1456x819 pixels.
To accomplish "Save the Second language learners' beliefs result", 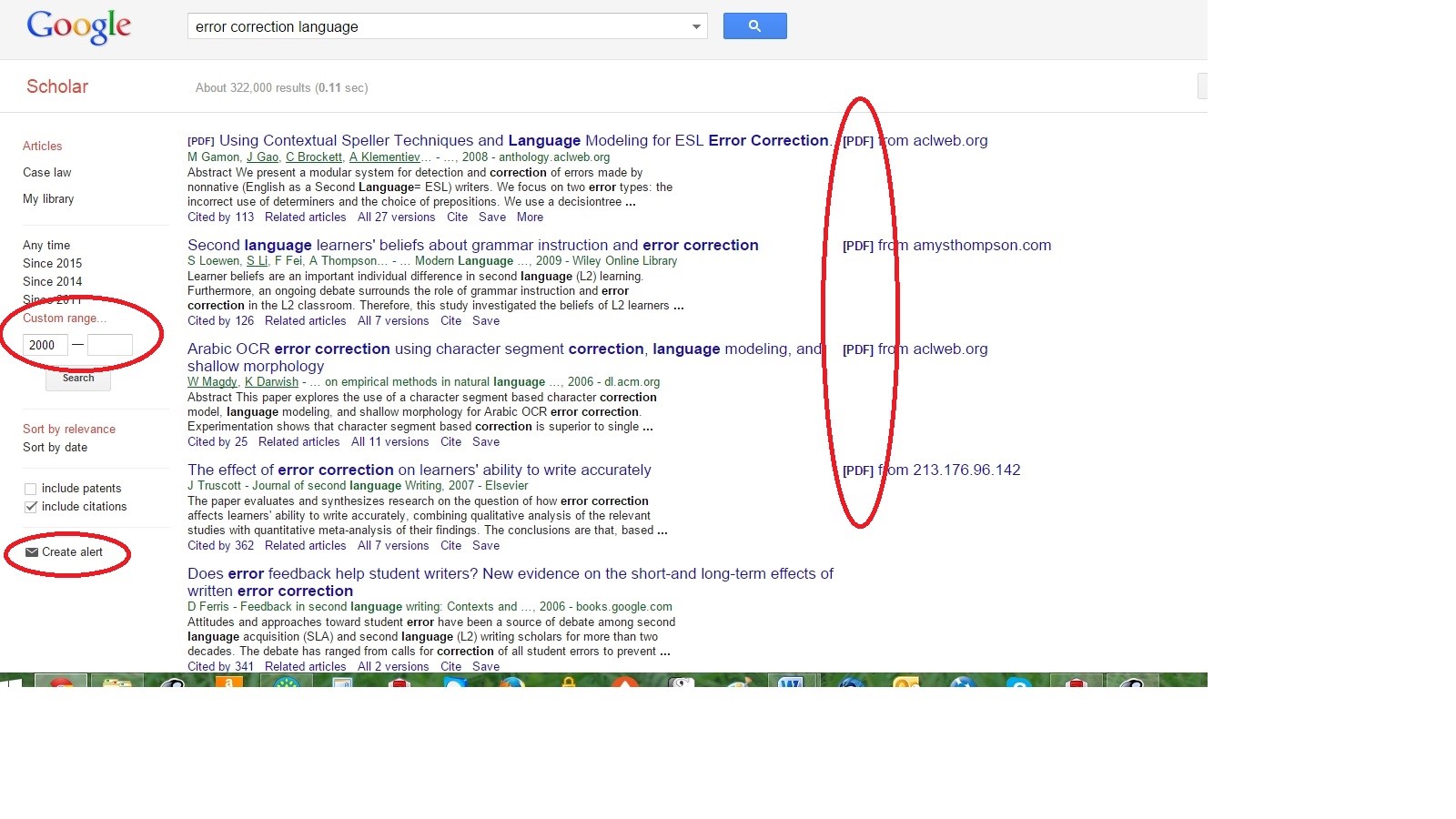I will point(486,320).
